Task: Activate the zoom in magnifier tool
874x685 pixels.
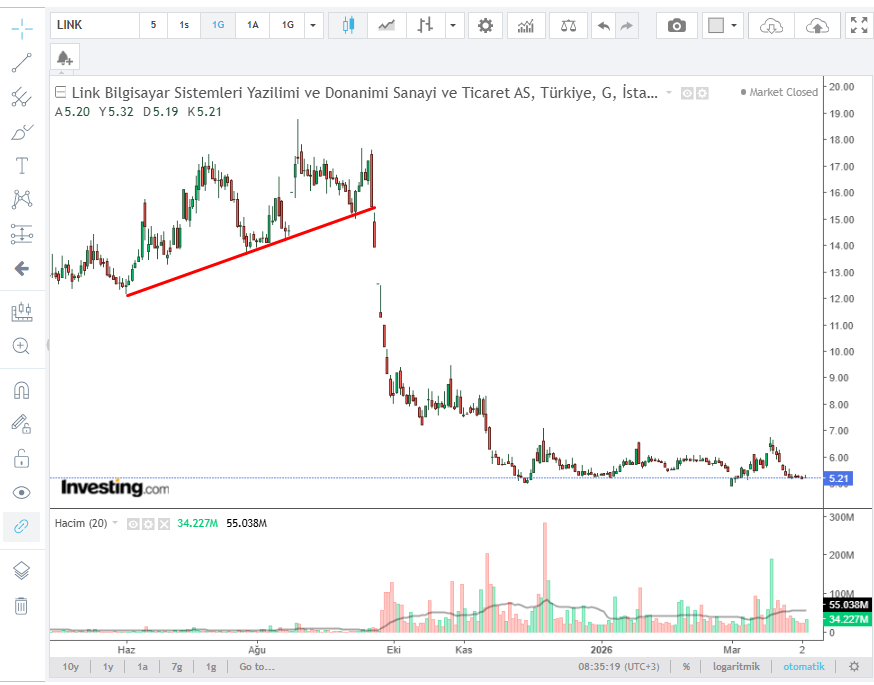Action: (21, 346)
